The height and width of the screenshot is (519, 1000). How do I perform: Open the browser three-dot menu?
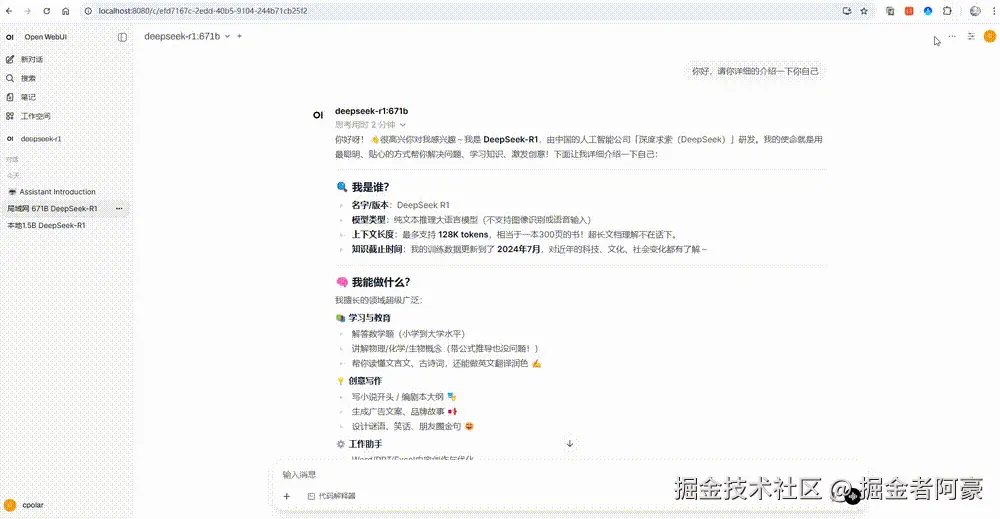994,11
